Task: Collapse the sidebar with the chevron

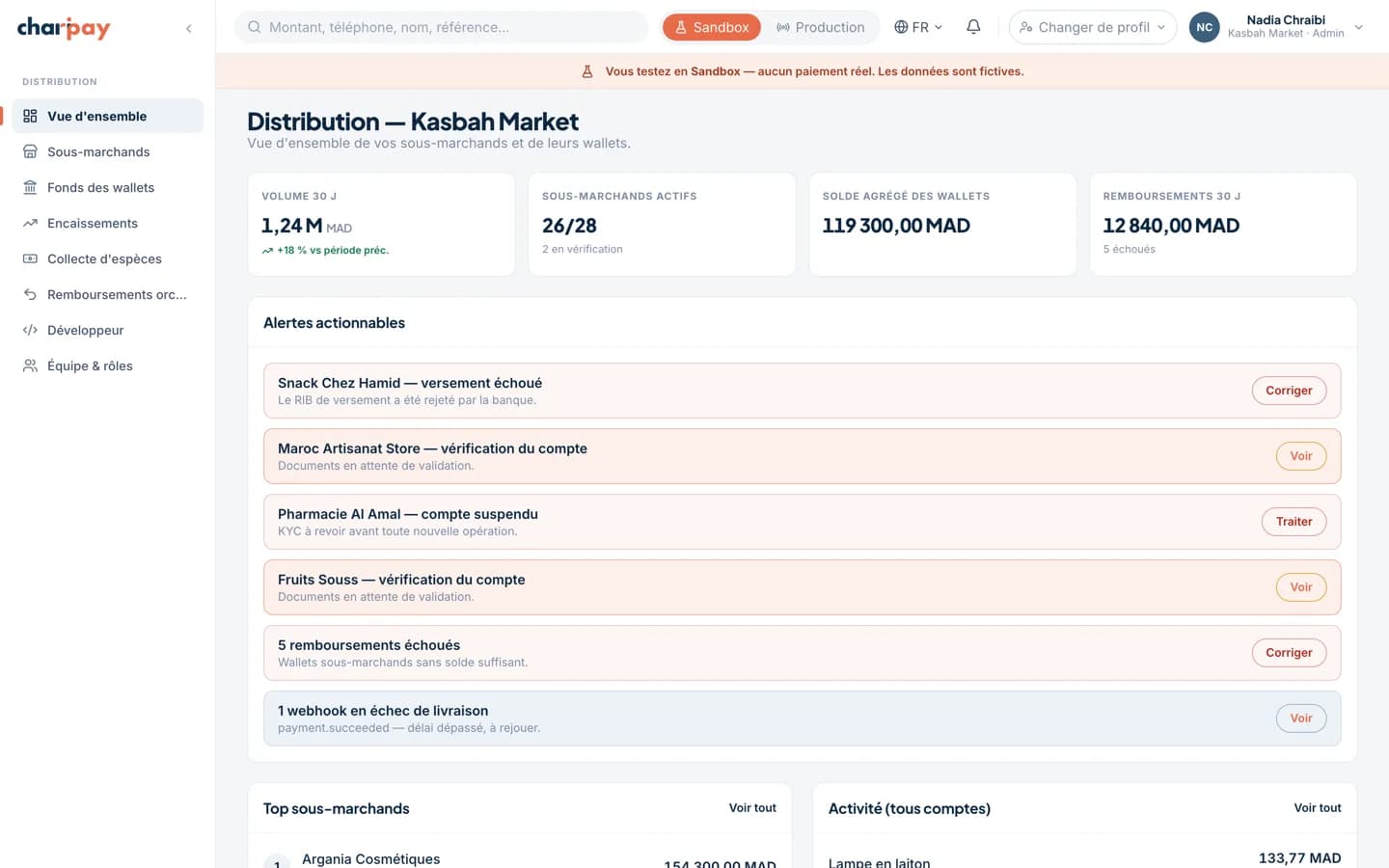Action: point(189,28)
